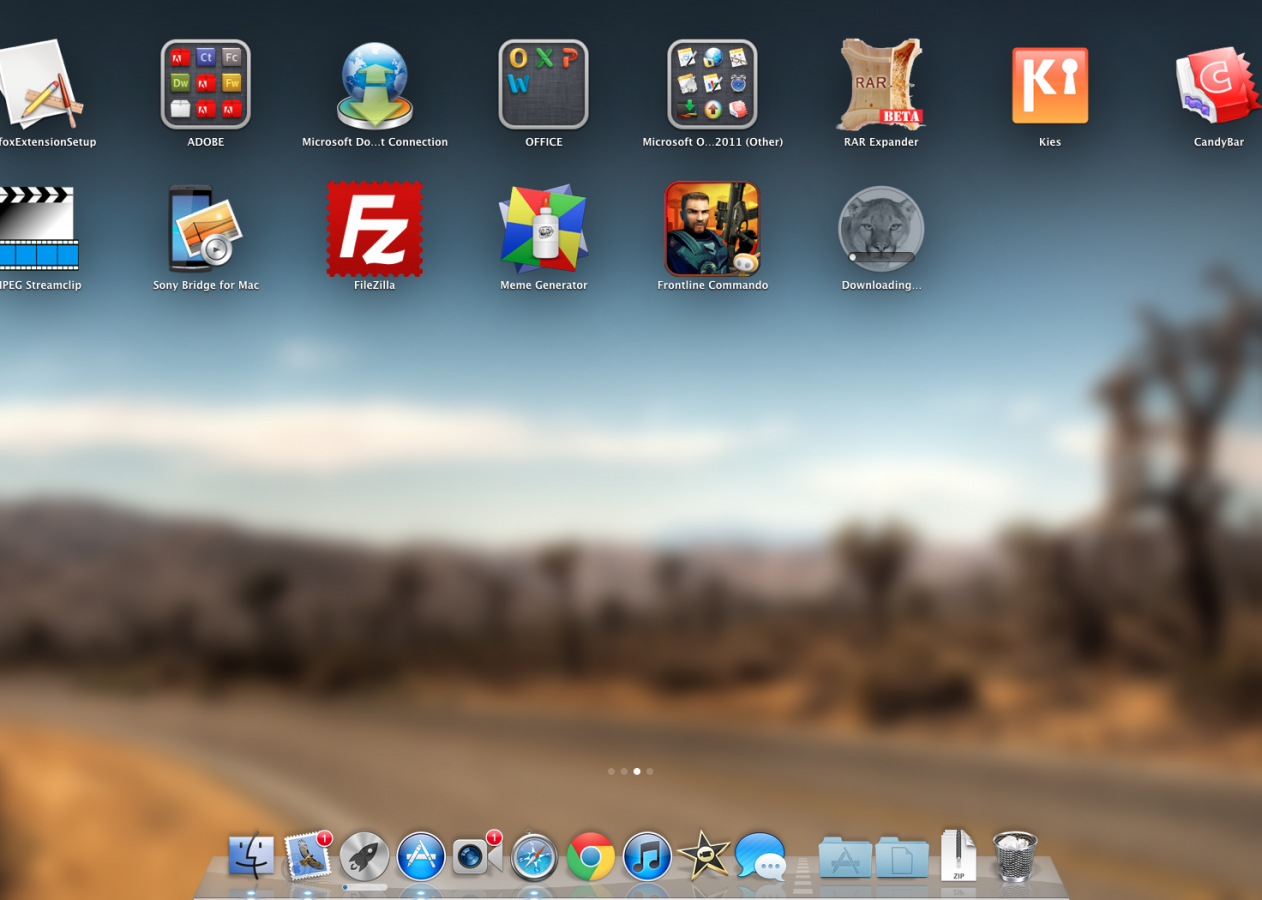Click the Trash in the Dock
Viewport: 1262px width, 900px height.
(x=1015, y=856)
